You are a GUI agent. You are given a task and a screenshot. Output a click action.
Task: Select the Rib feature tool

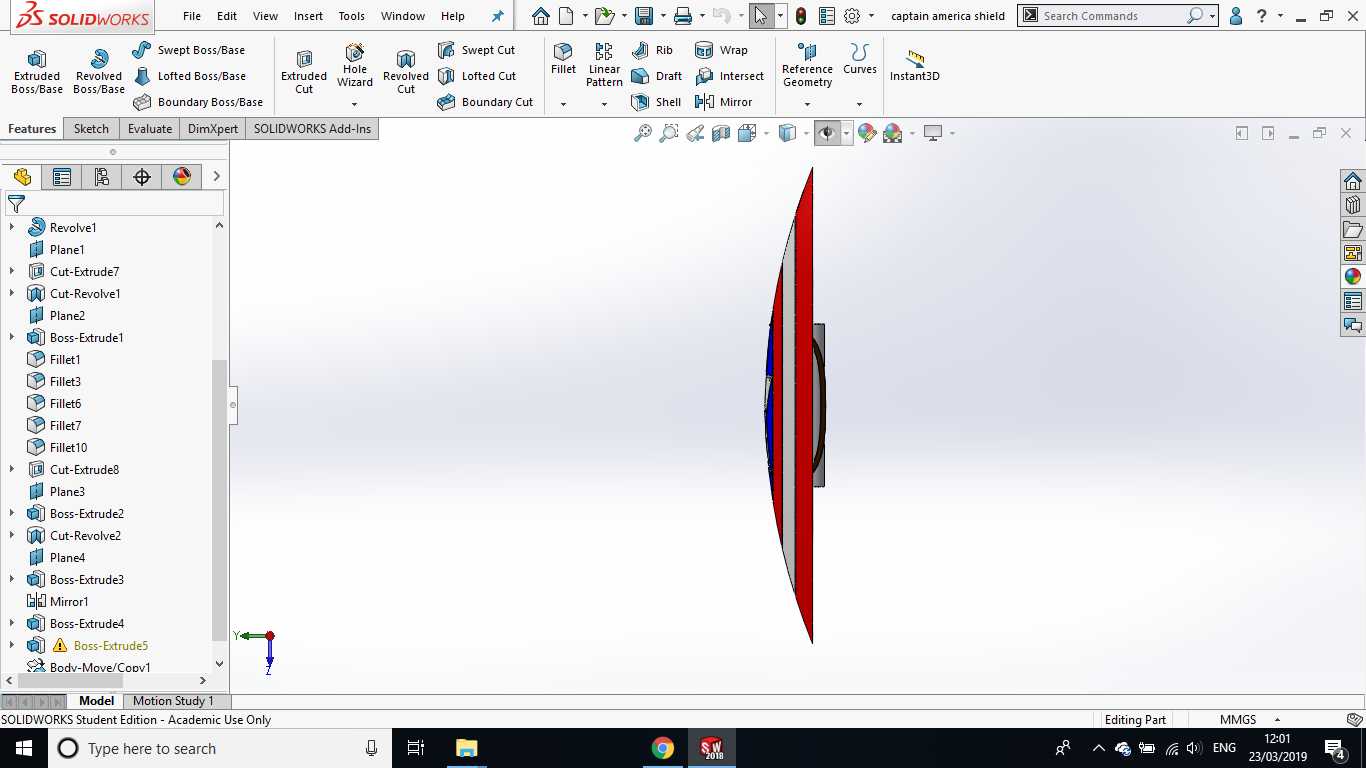coord(652,50)
